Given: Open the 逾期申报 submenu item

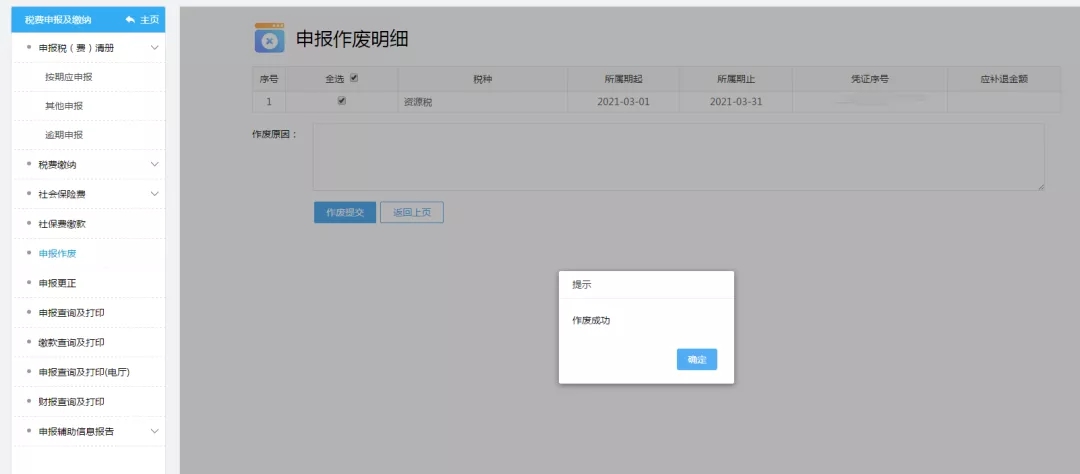Looking at the screenshot, I should pos(64,135).
